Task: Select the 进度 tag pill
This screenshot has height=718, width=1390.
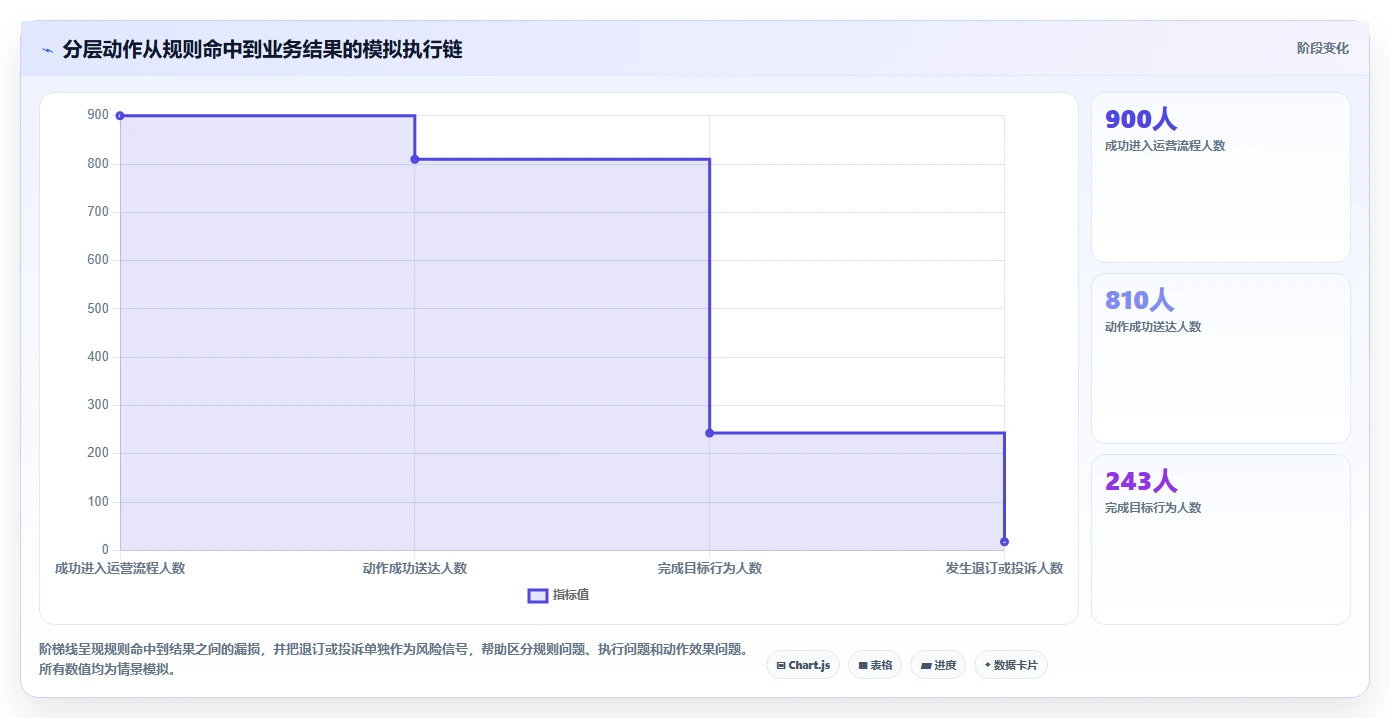Action: click(938, 665)
